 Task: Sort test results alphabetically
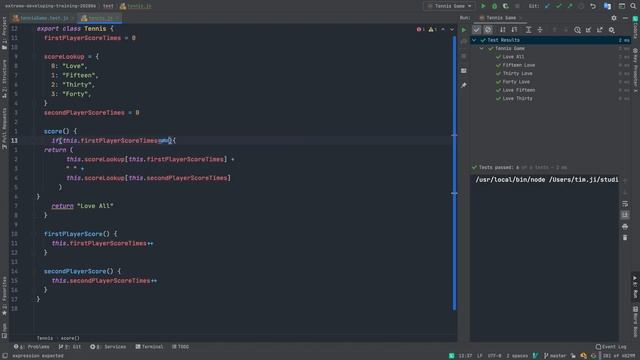tap(503, 30)
